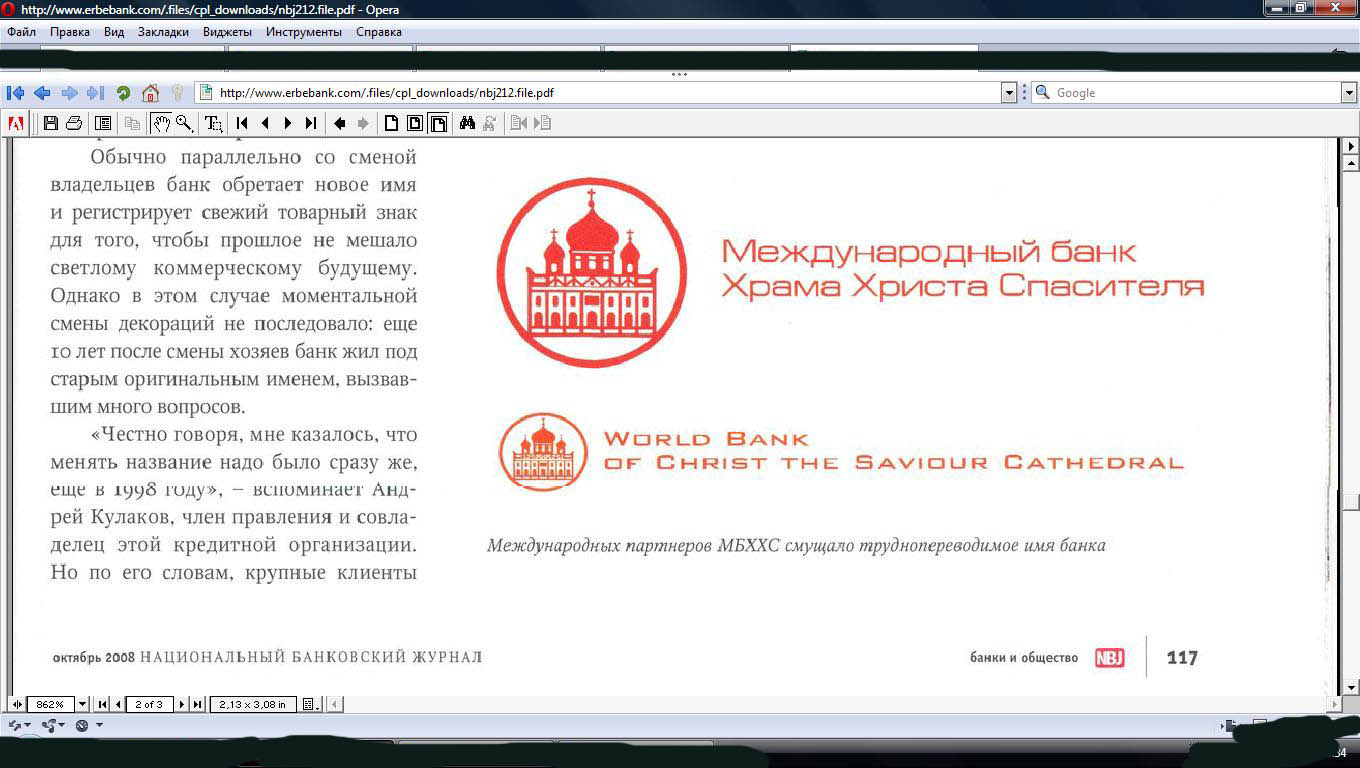This screenshot has height=768, width=1360.
Task: Open the Справка menu
Action: pos(379,32)
